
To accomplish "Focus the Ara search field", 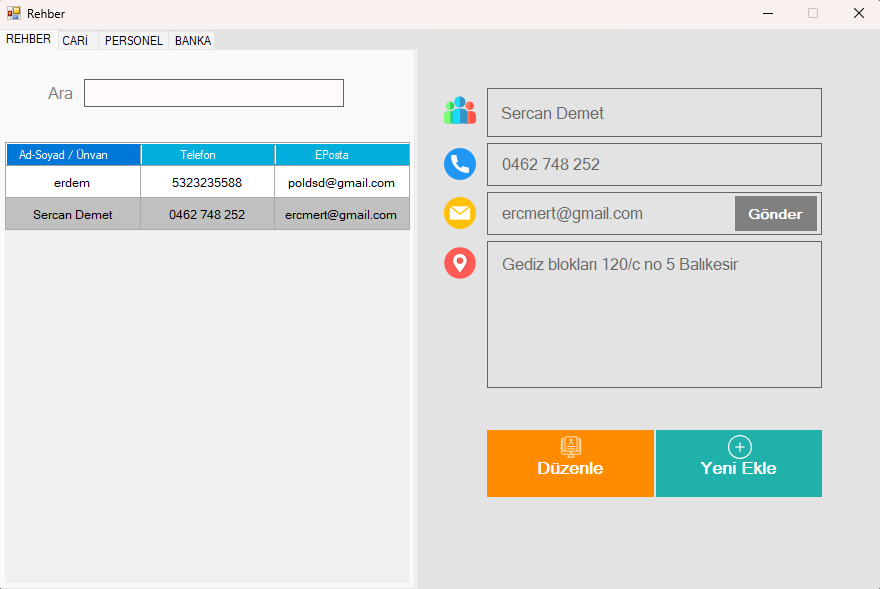I will [x=214, y=93].
